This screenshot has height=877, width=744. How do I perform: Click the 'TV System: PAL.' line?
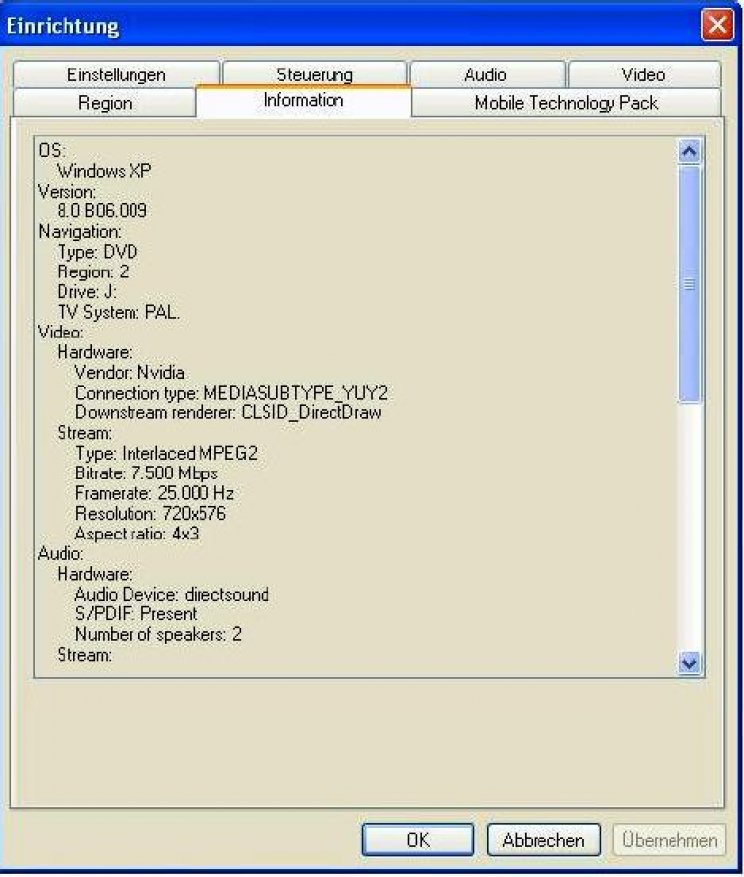point(119,312)
